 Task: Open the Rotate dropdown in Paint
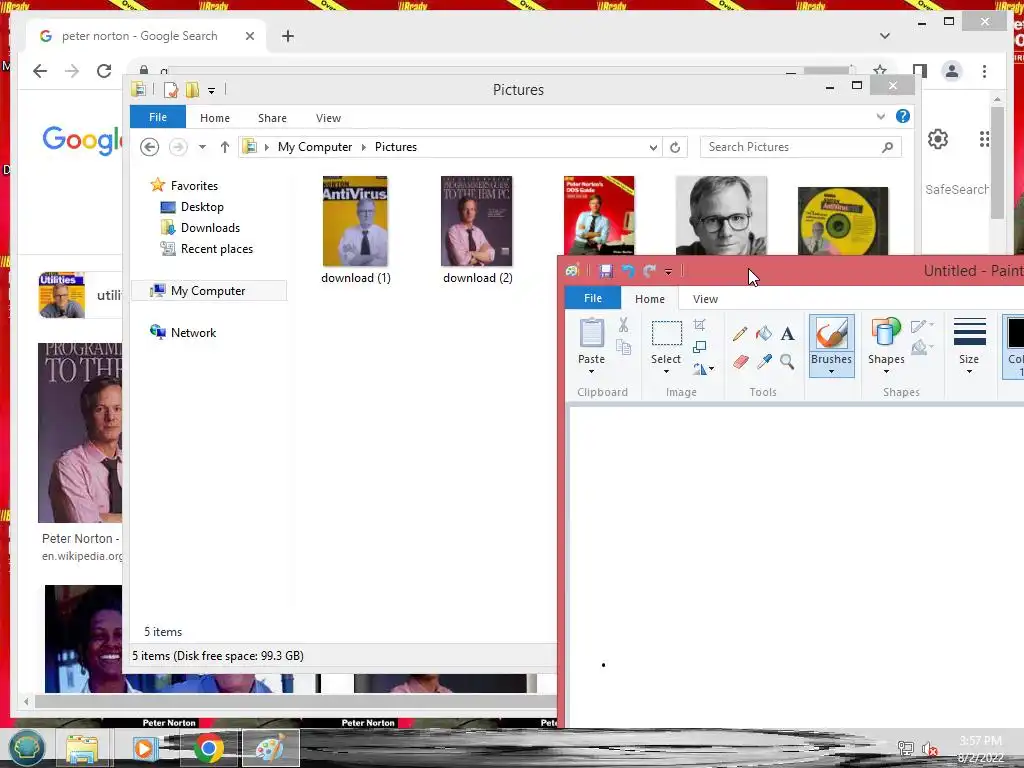[x=703, y=369]
